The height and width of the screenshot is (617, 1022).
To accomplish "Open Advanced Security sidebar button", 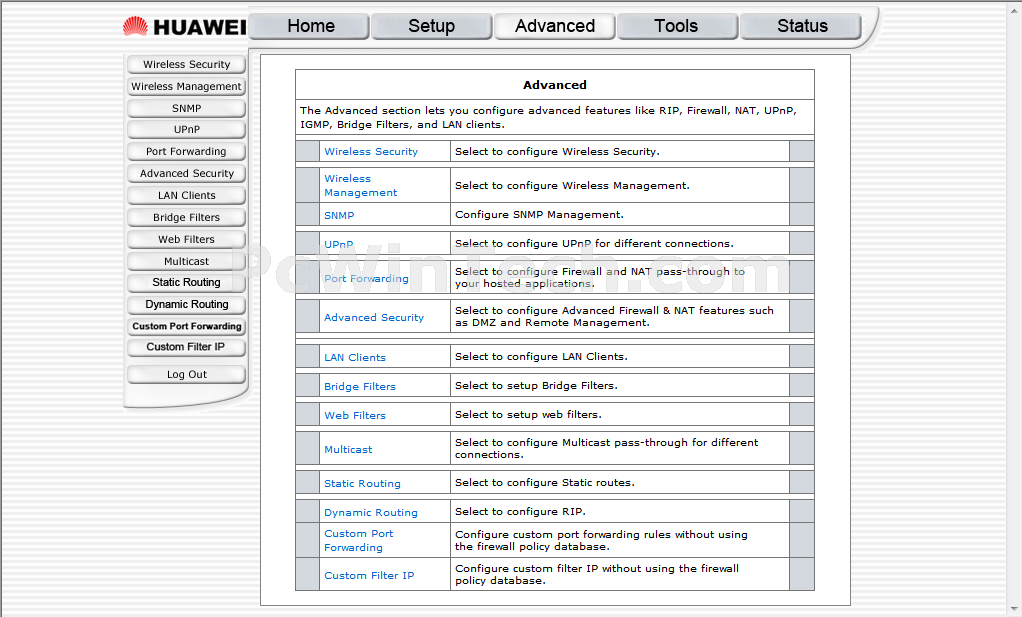I will coord(186,173).
